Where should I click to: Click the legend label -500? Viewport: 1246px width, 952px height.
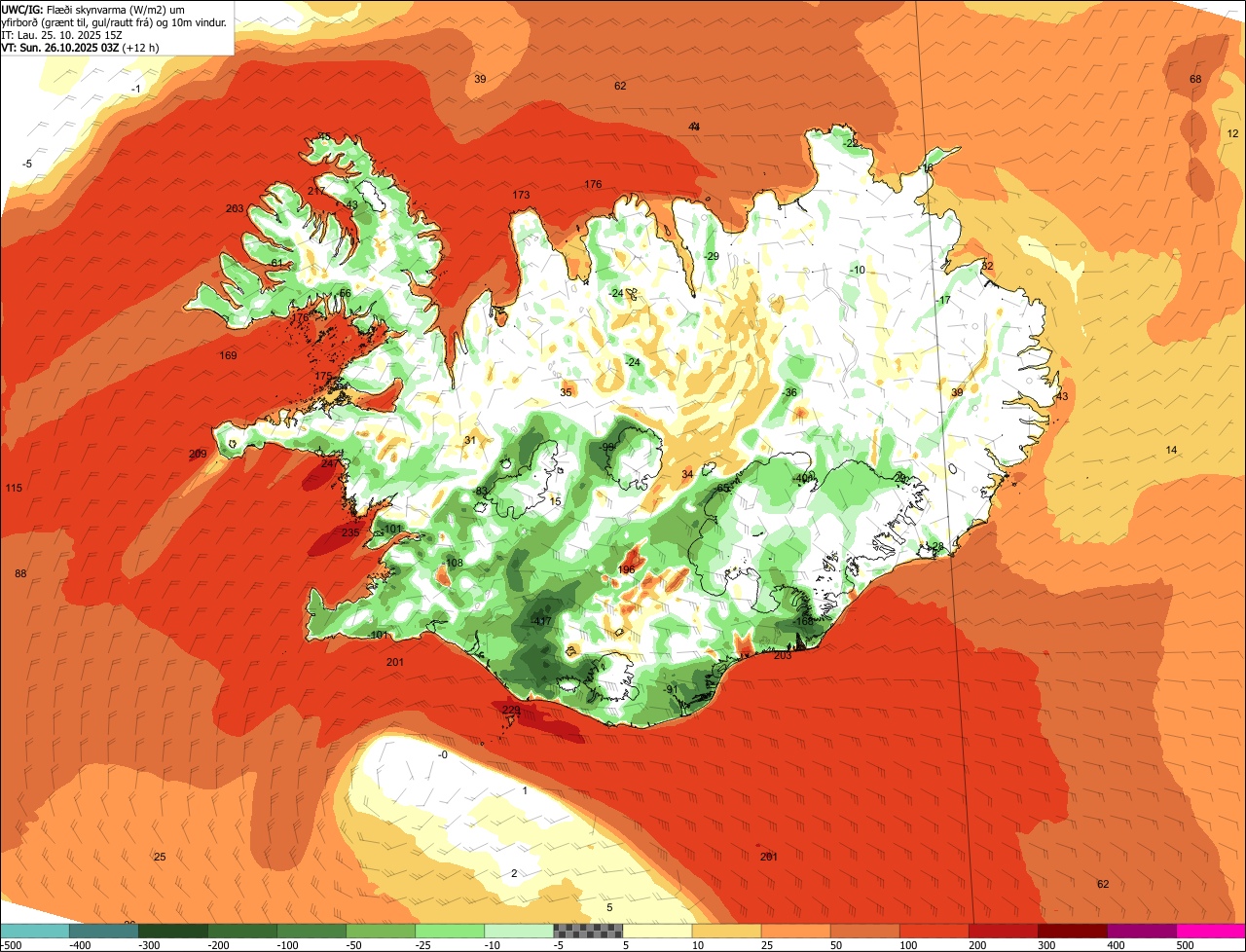(12, 945)
